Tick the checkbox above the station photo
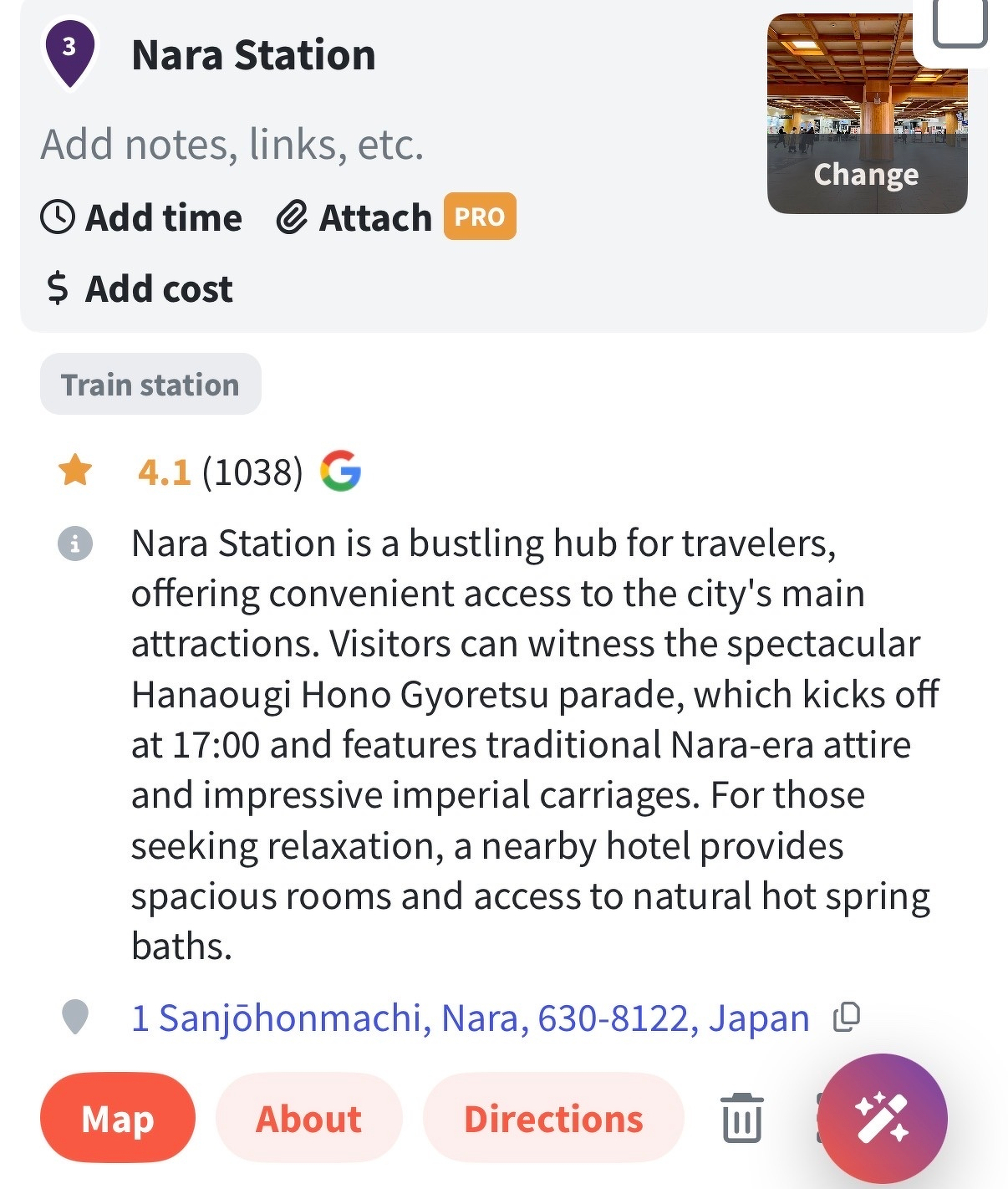1008x1189 pixels. coord(959,23)
